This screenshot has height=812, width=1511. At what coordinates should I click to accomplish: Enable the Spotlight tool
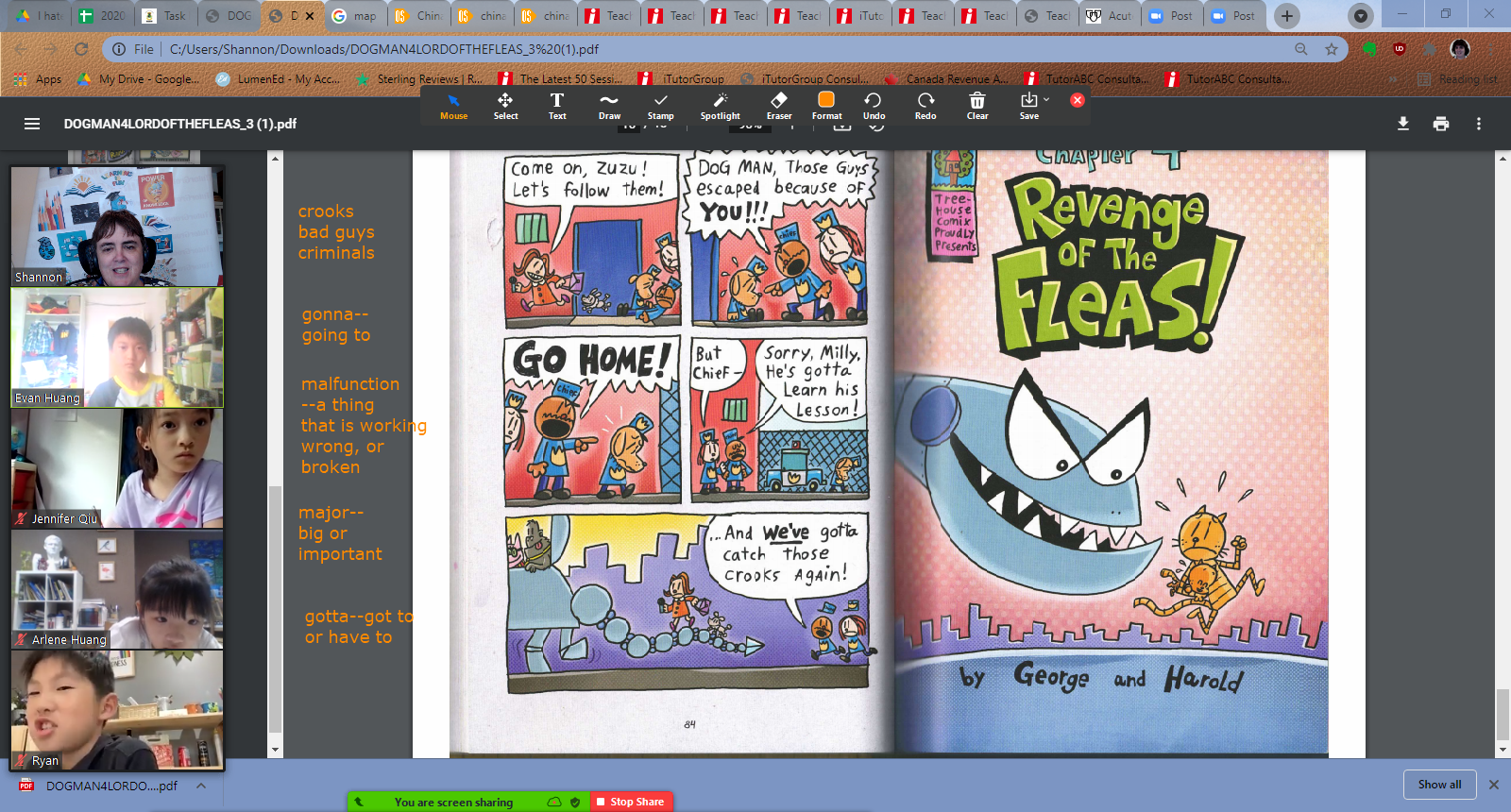coord(720,106)
